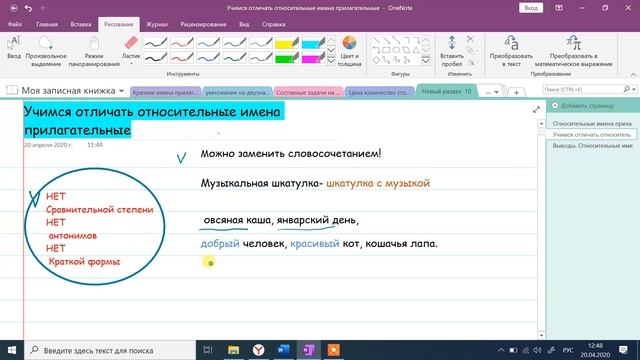The height and width of the screenshot is (360, 640).
Task: Switch to the Рецензирование tab
Action: coord(203,24)
